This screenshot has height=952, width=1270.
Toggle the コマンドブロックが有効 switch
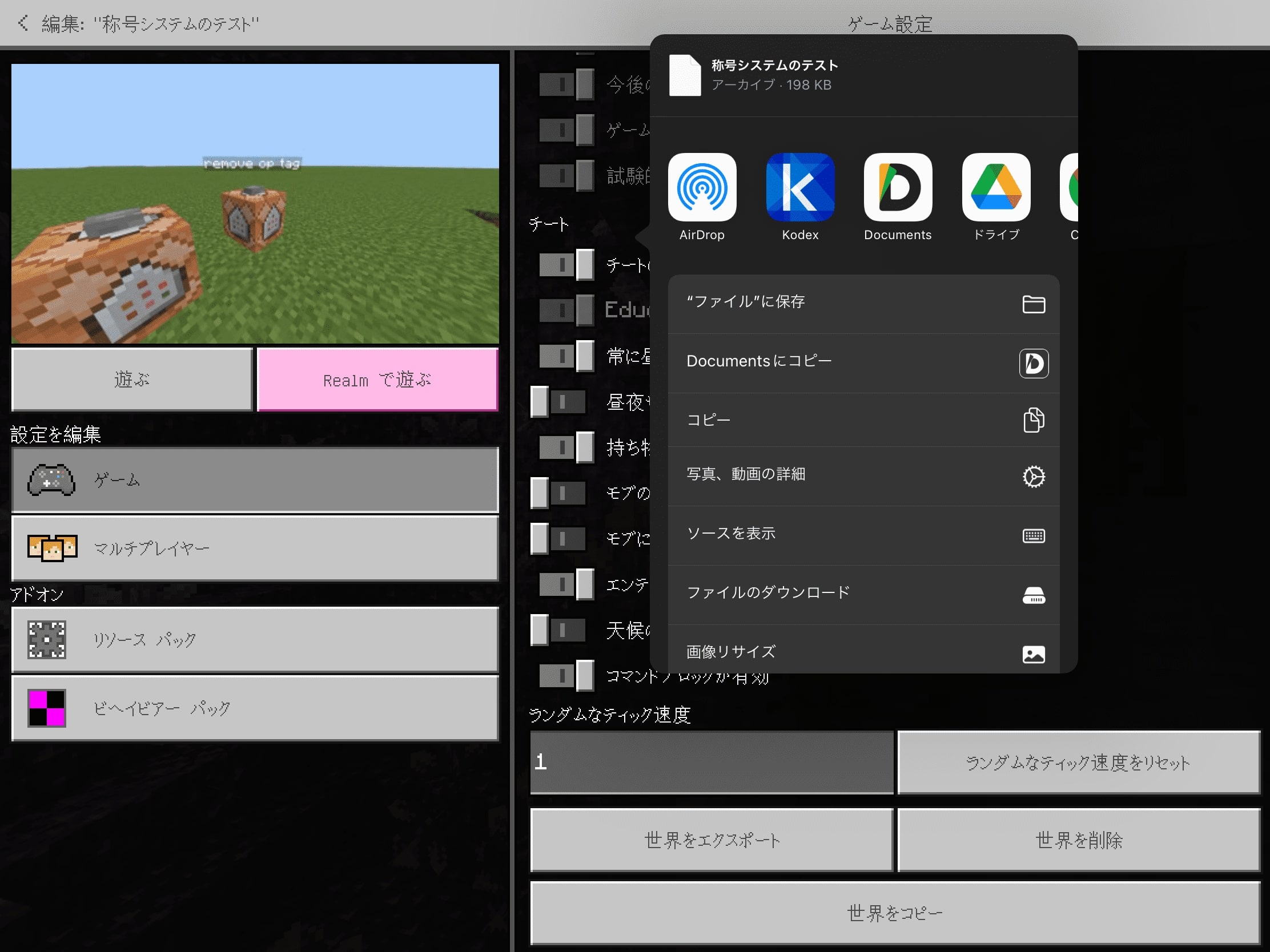click(566, 675)
